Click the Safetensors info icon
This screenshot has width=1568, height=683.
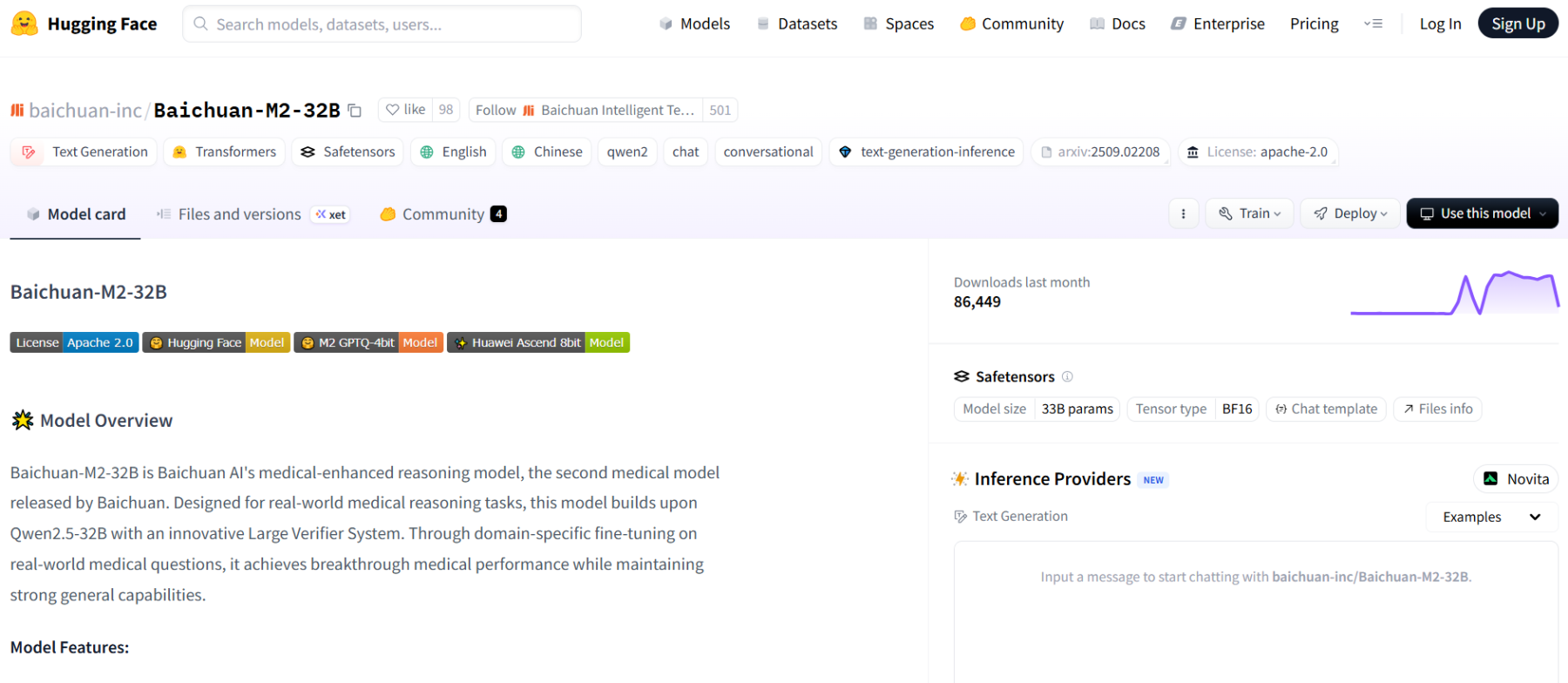(1067, 376)
